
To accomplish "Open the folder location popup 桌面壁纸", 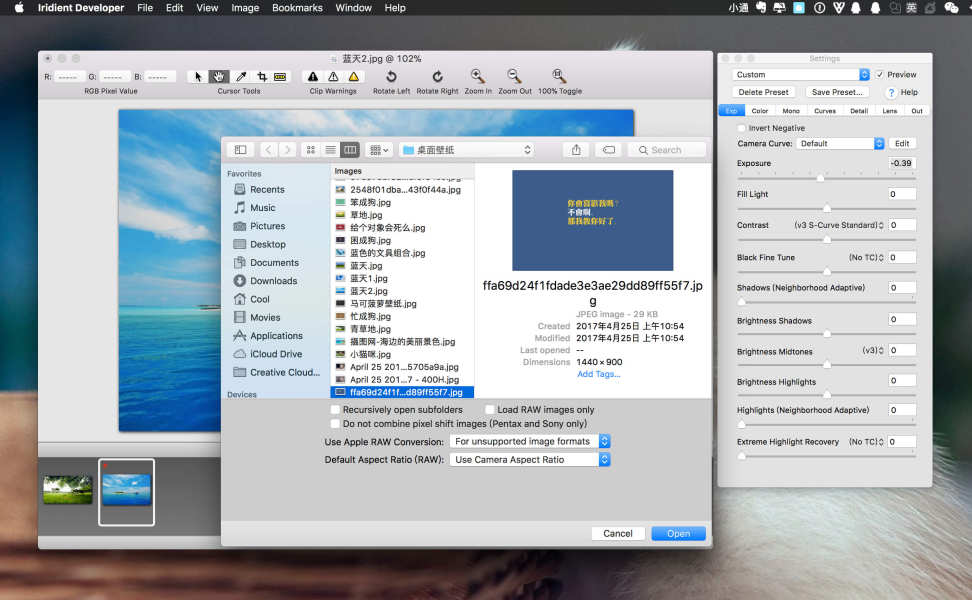I will (466, 150).
